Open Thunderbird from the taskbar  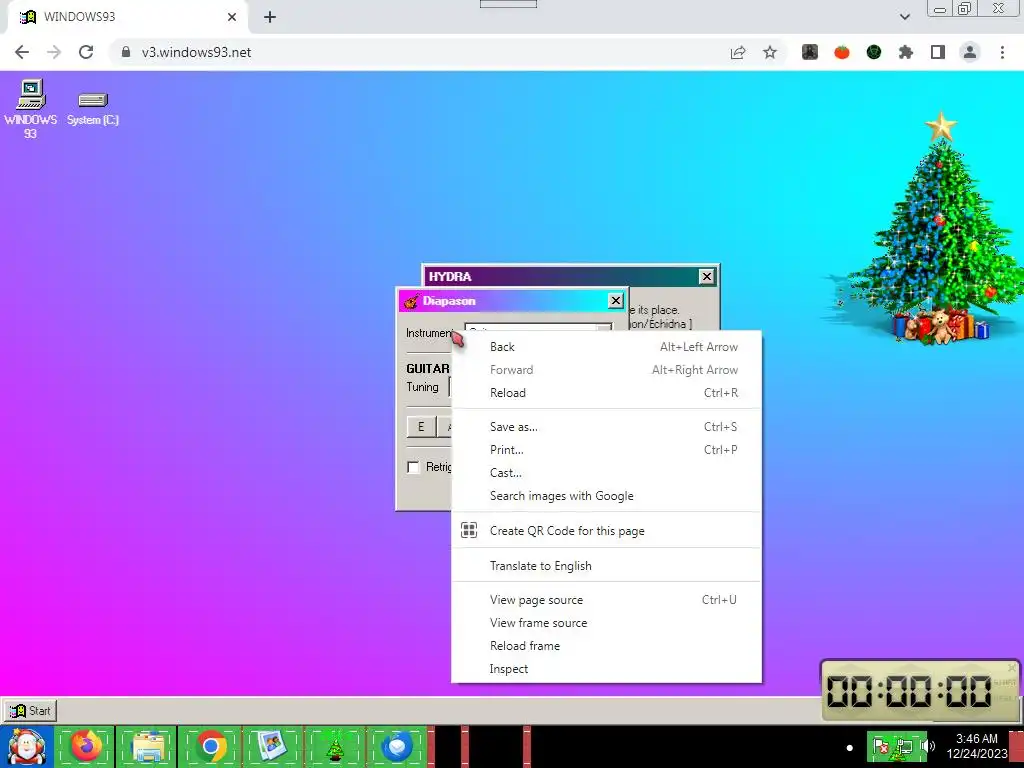pos(397,746)
